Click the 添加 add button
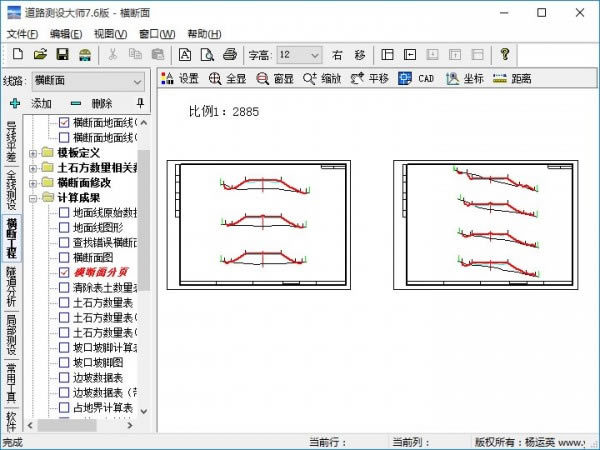 coord(30,103)
